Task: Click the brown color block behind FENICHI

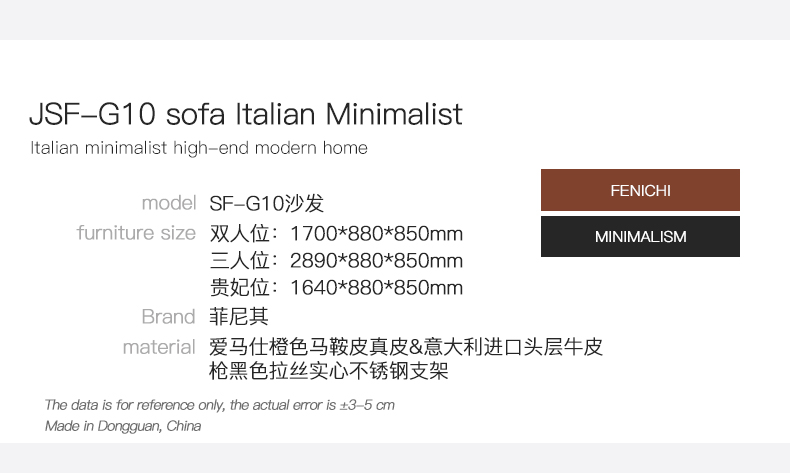Action: click(x=640, y=190)
